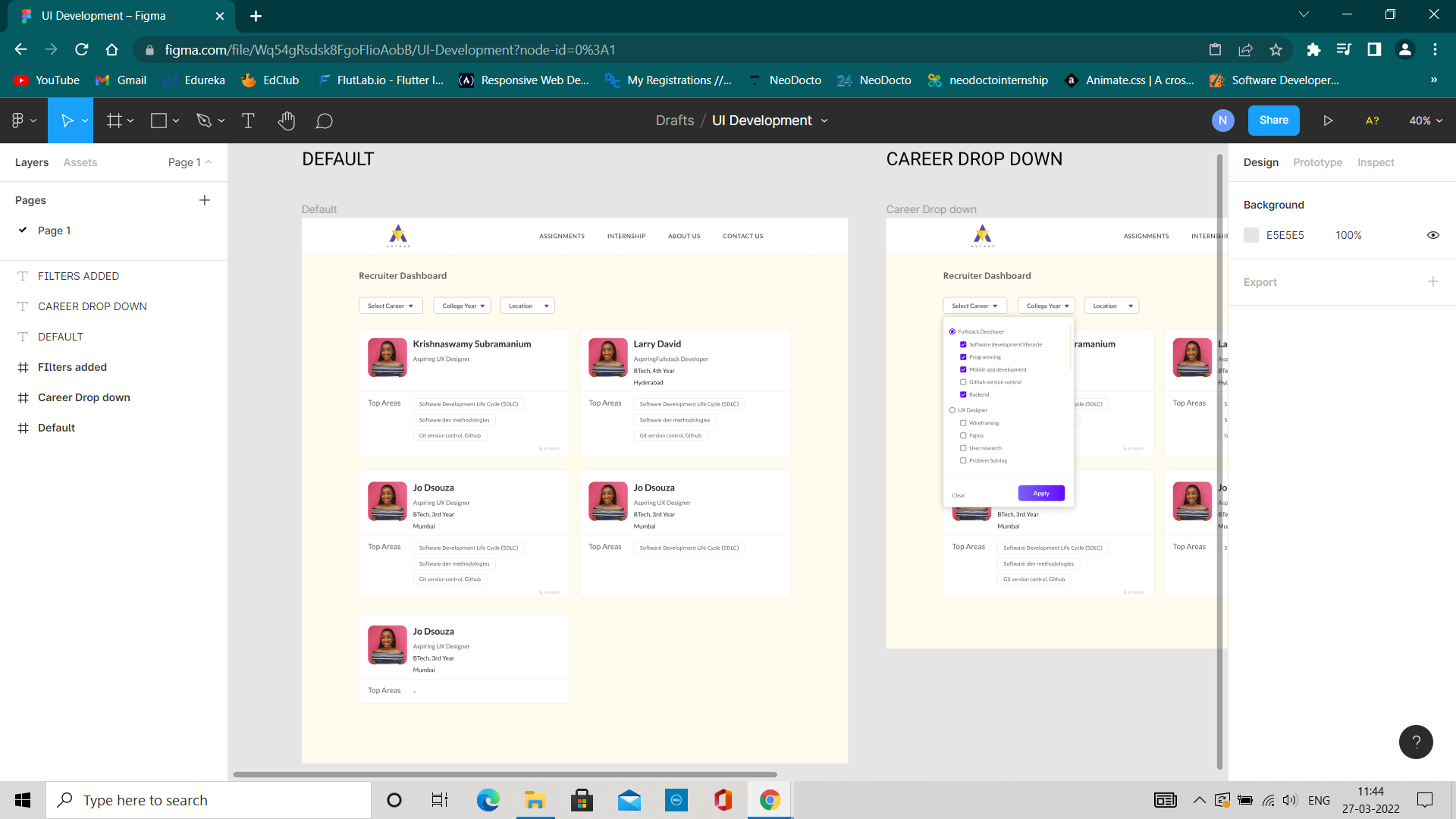Open Select Career dropdown in Default frame
Screen dimensions: 1456x819
pos(391,306)
